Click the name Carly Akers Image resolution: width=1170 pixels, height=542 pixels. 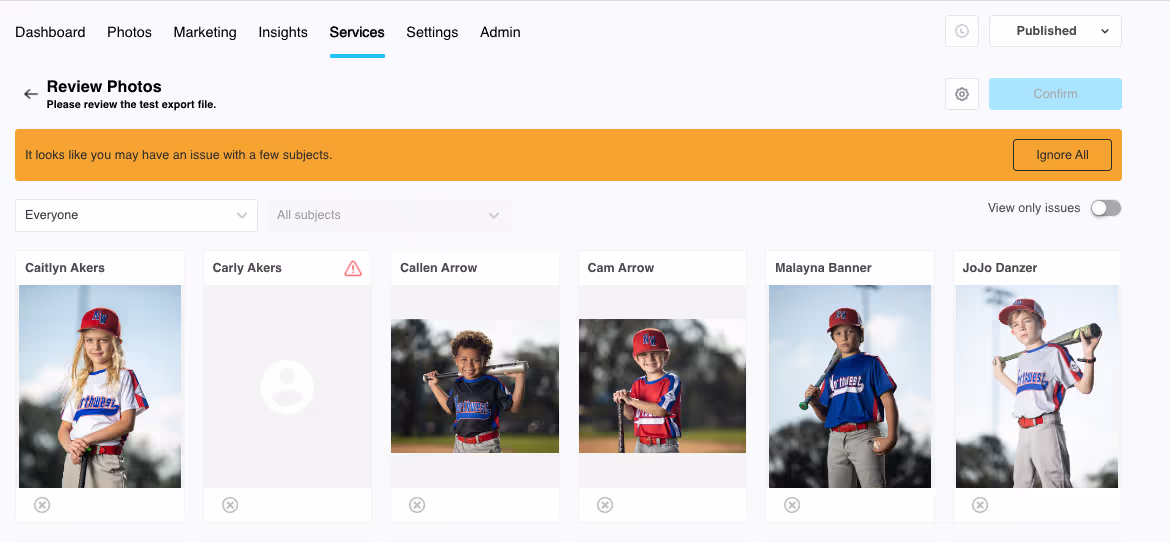pos(247,268)
